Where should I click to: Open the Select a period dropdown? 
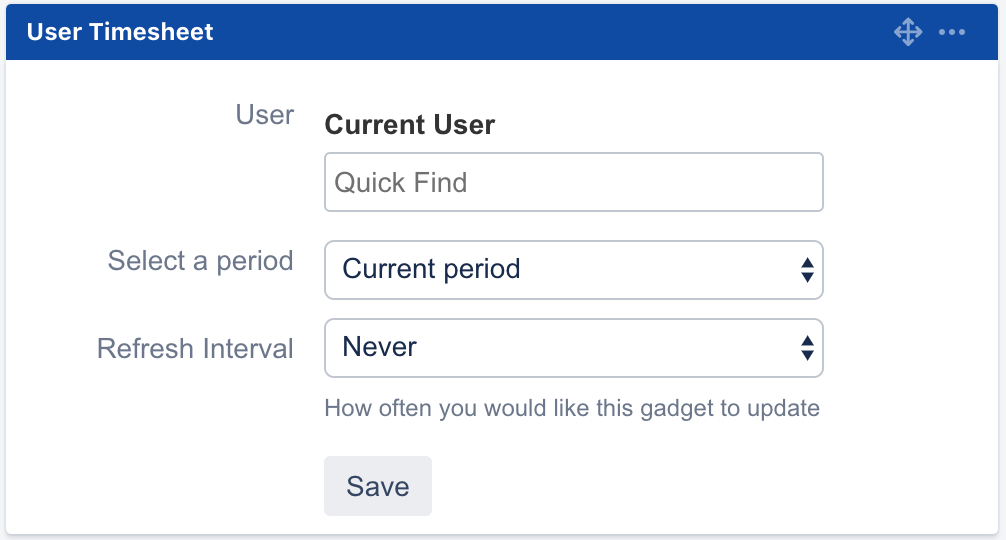573,270
